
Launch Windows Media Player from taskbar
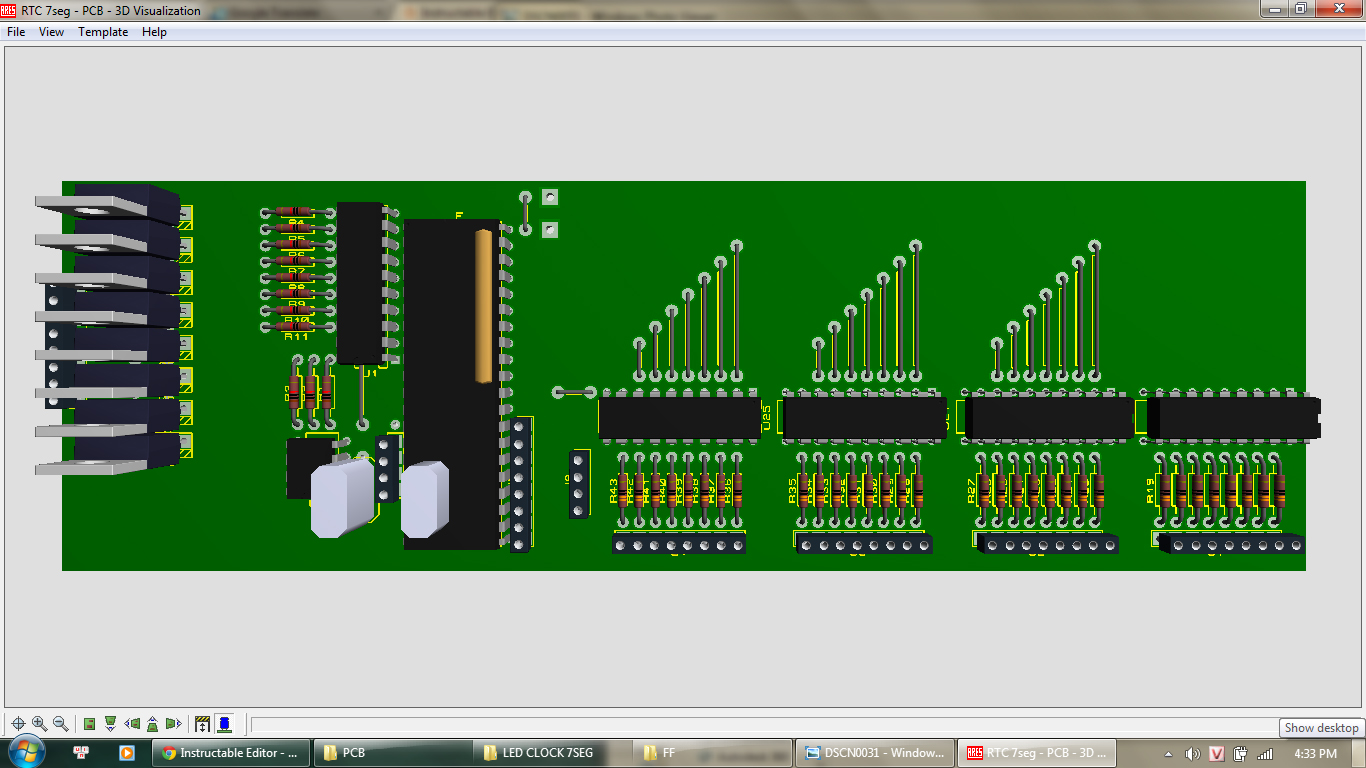tap(126, 752)
